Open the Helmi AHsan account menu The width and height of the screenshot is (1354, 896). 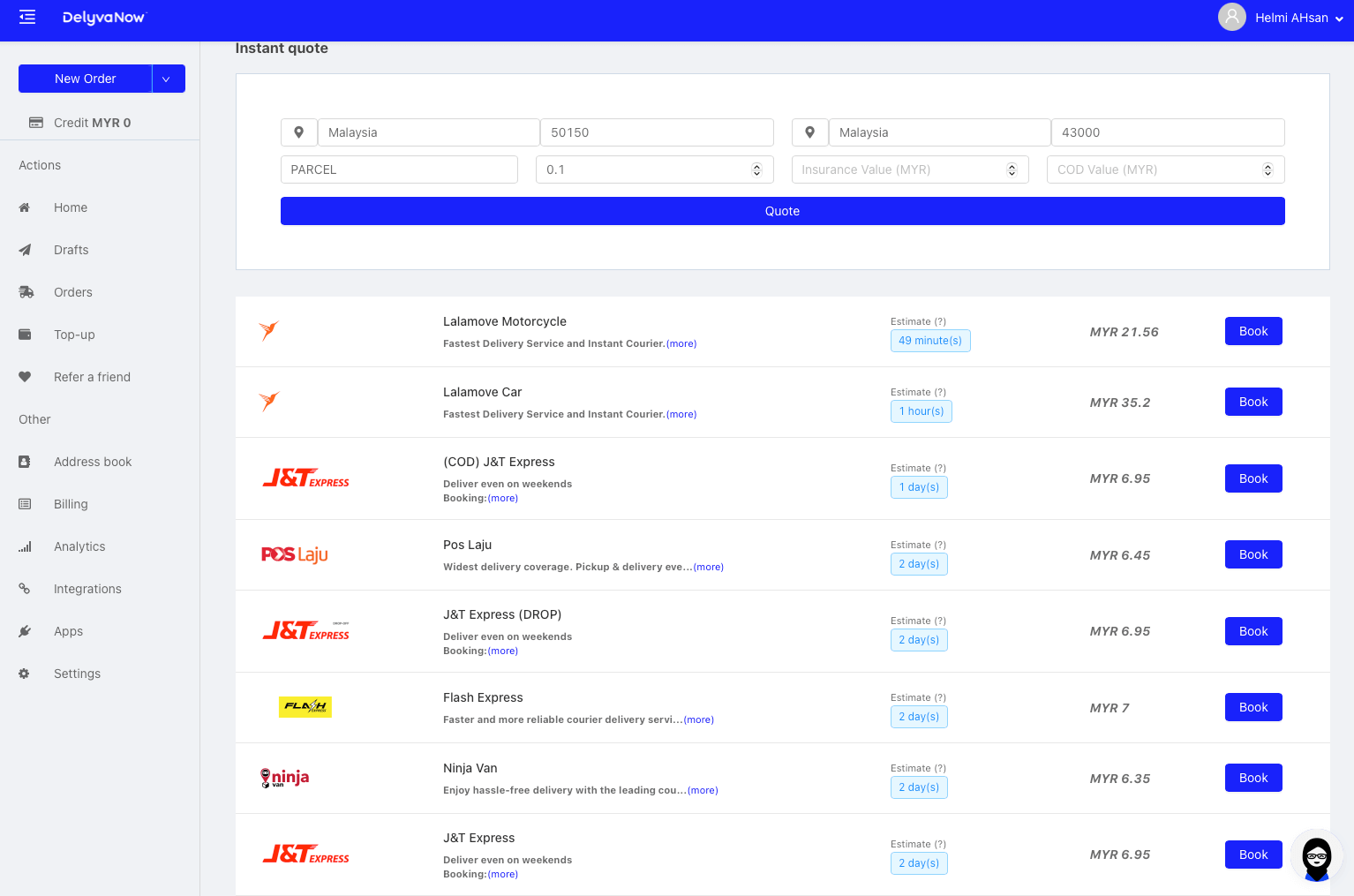[1299, 18]
